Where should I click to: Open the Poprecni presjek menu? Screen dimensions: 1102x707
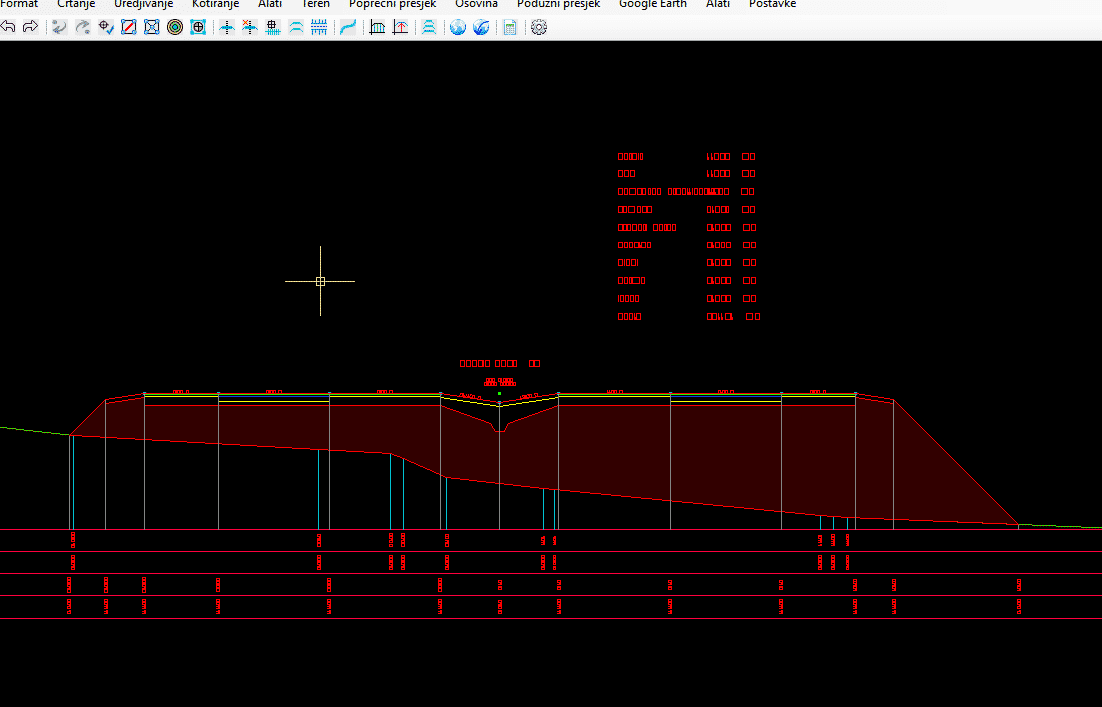[x=392, y=4]
